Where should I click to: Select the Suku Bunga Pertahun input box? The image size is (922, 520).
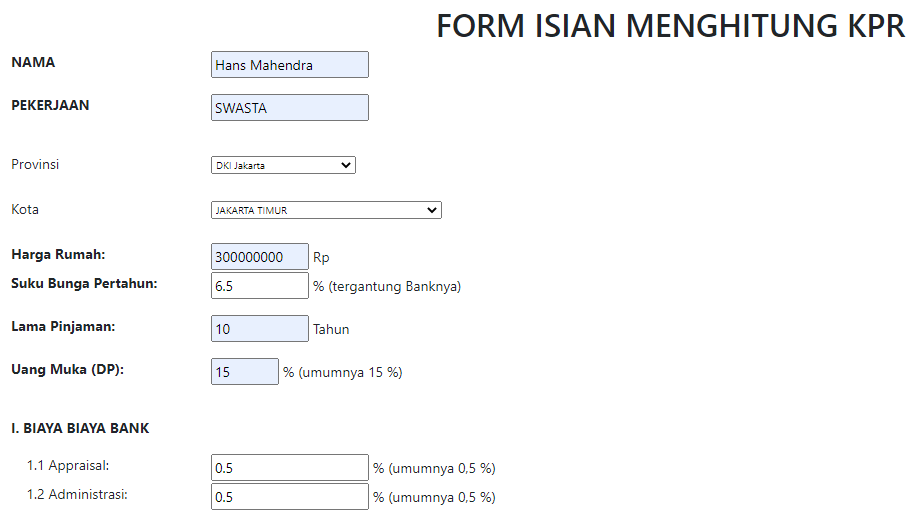coord(260,286)
